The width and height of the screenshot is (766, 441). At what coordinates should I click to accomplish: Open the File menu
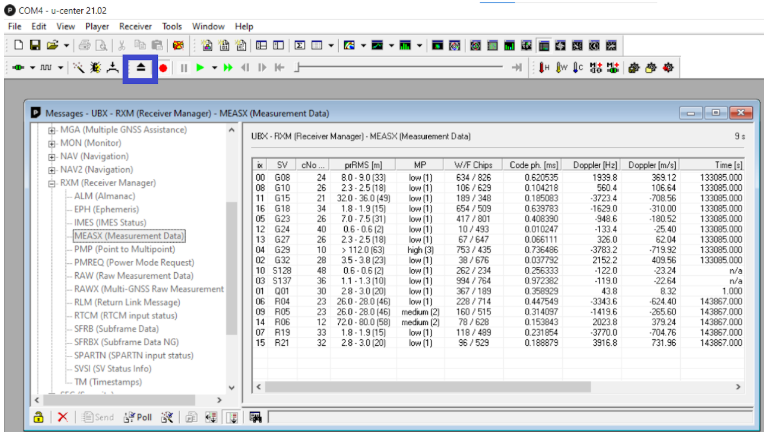(x=15, y=26)
